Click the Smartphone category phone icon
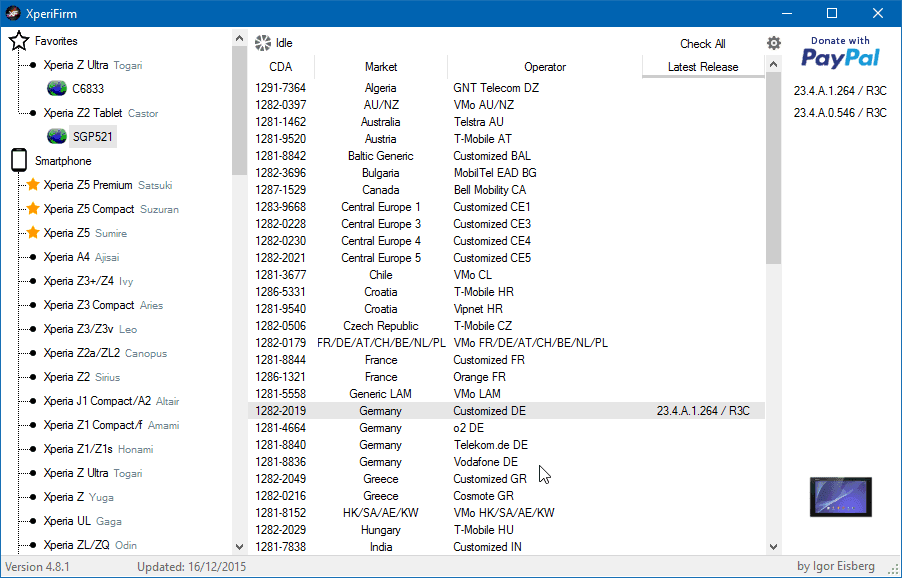Viewport: 902px width, 578px height. click(x=19, y=160)
